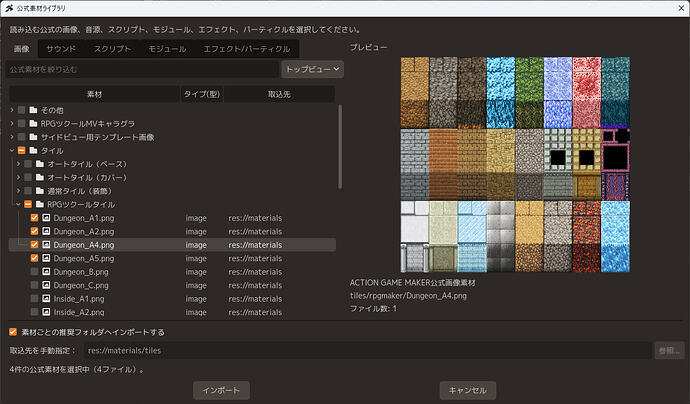Image resolution: width=690 pixels, height=404 pixels.
Task: Uncheck the Dungeon_A4.png checkbox
Action: click(34, 245)
